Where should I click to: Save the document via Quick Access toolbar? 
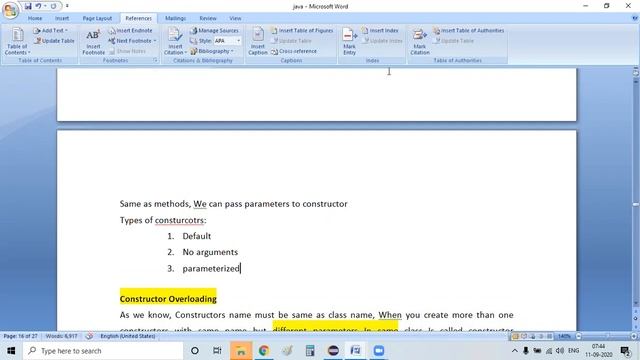point(28,6)
